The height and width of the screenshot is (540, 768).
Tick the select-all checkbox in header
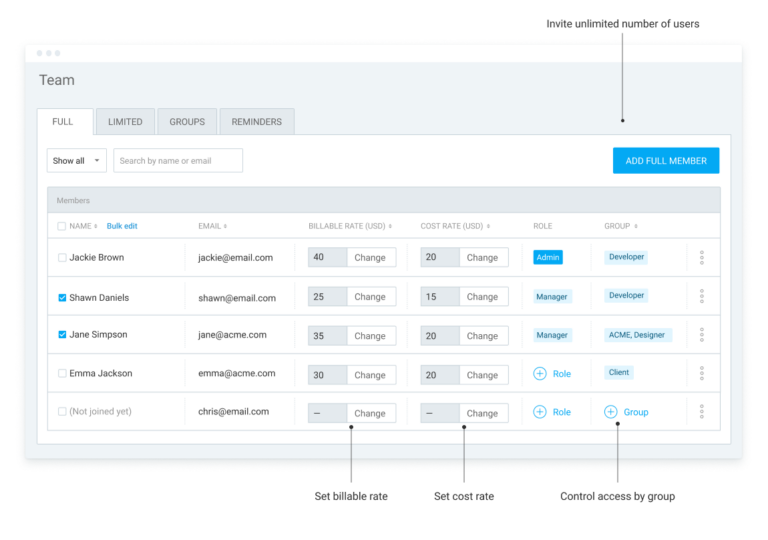point(62,227)
